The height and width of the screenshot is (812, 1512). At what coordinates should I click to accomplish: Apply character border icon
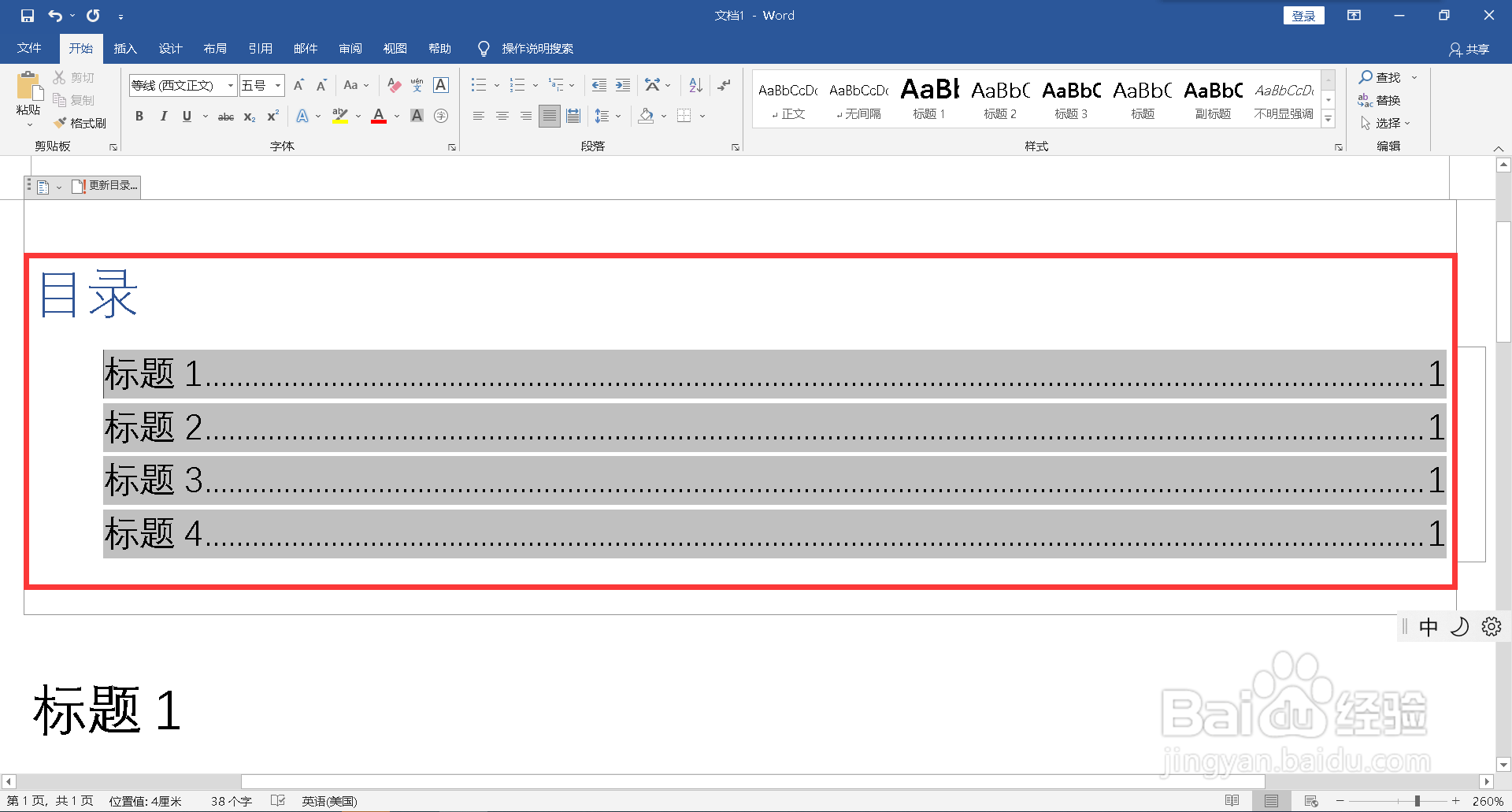[x=441, y=85]
